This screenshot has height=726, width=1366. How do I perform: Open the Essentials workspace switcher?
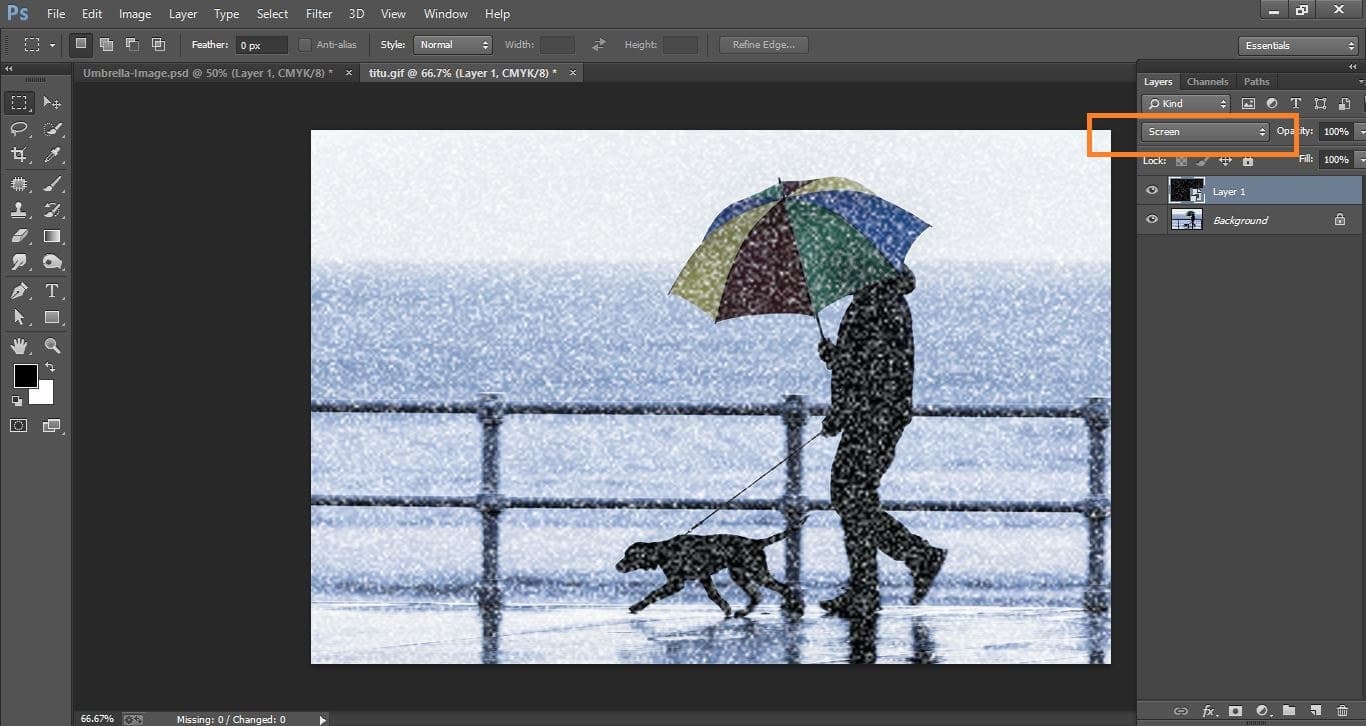pyautogui.click(x=1297, y=45)
